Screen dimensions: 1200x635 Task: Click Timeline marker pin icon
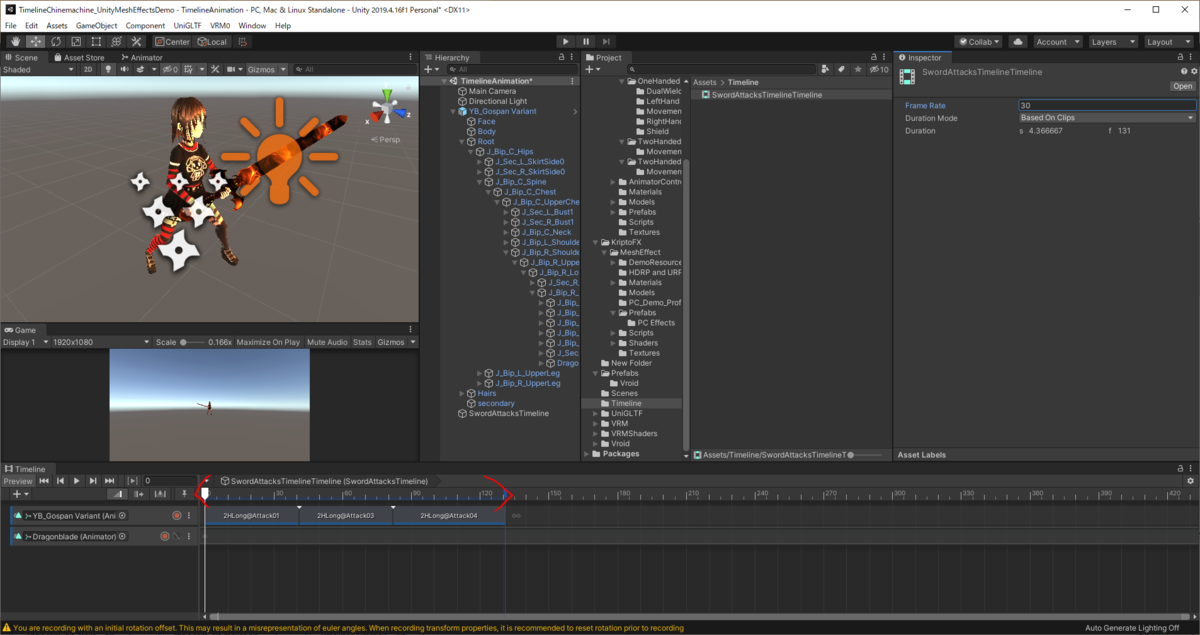point(185,494)
